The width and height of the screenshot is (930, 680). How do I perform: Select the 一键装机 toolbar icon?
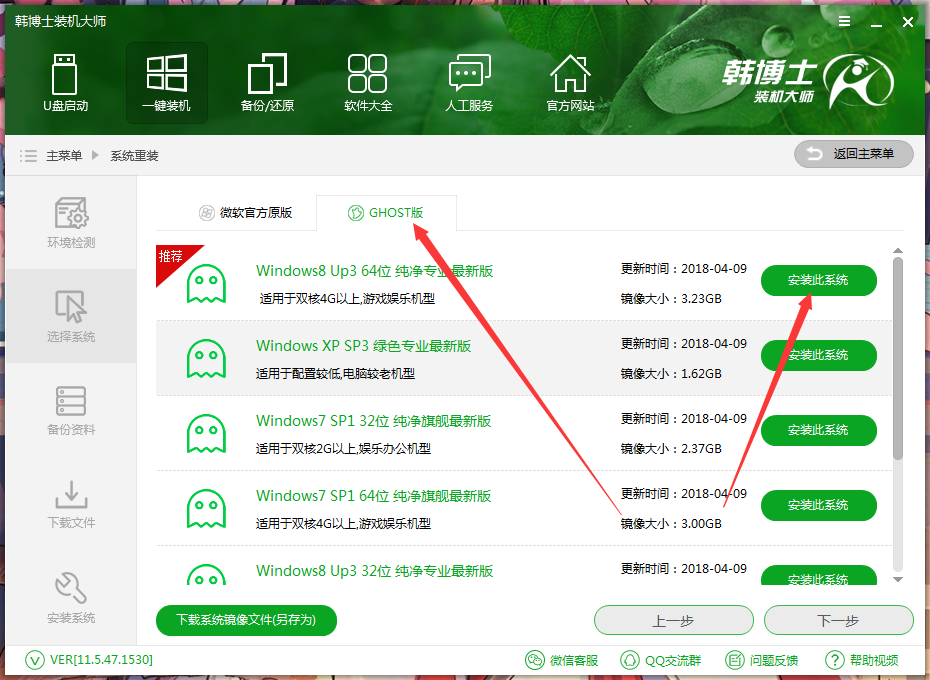pos(167,83)
